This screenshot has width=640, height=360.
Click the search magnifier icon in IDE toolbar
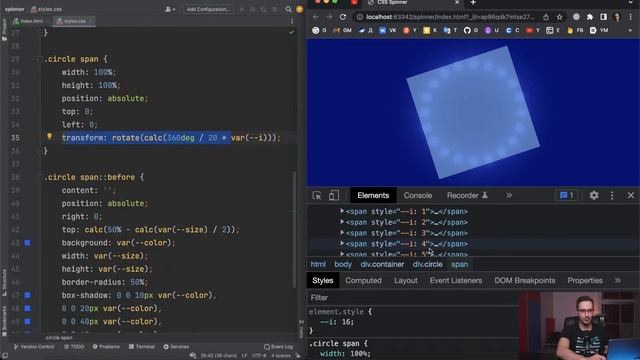(x=289, y=9)
